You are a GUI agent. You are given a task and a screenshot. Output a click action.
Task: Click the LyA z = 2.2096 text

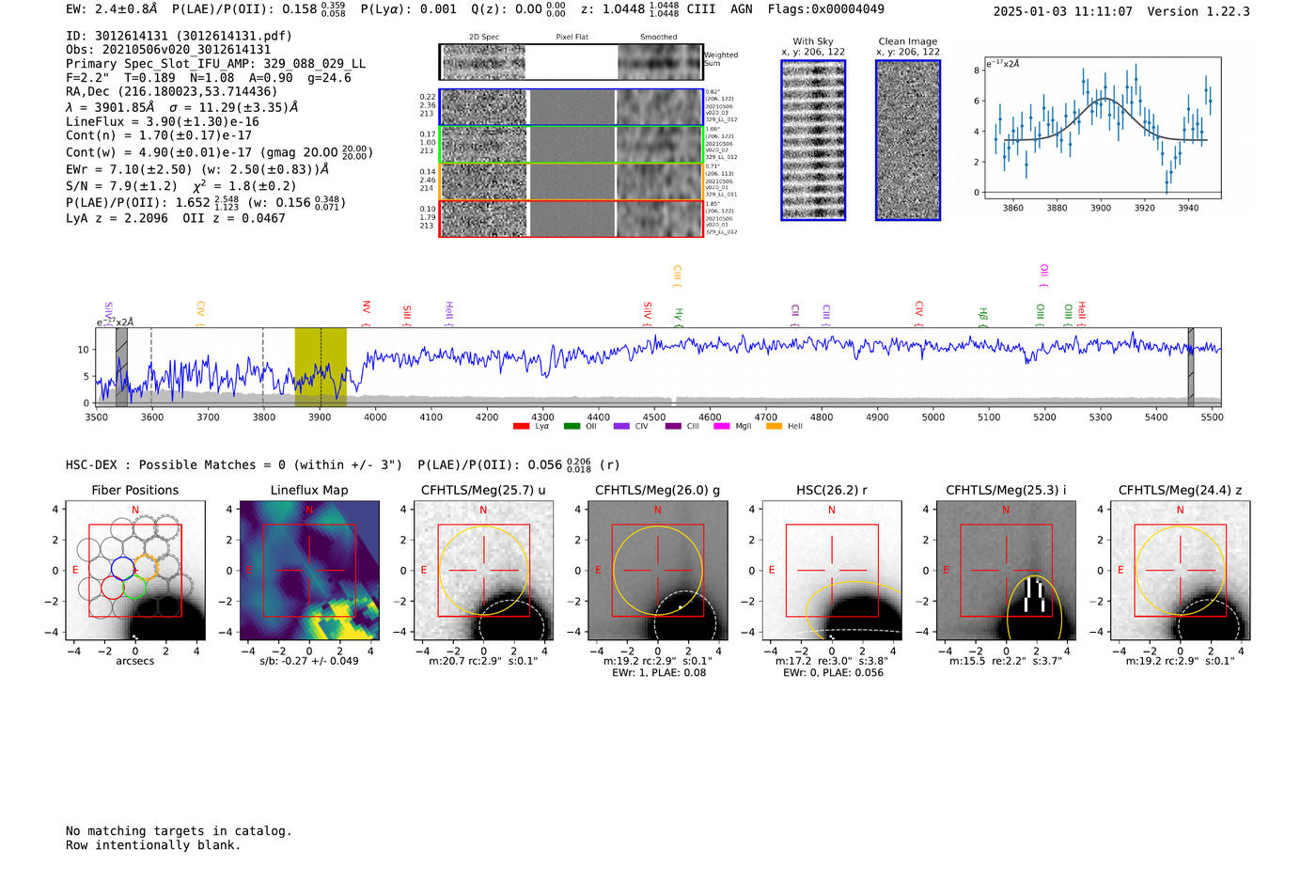(117, 218)
